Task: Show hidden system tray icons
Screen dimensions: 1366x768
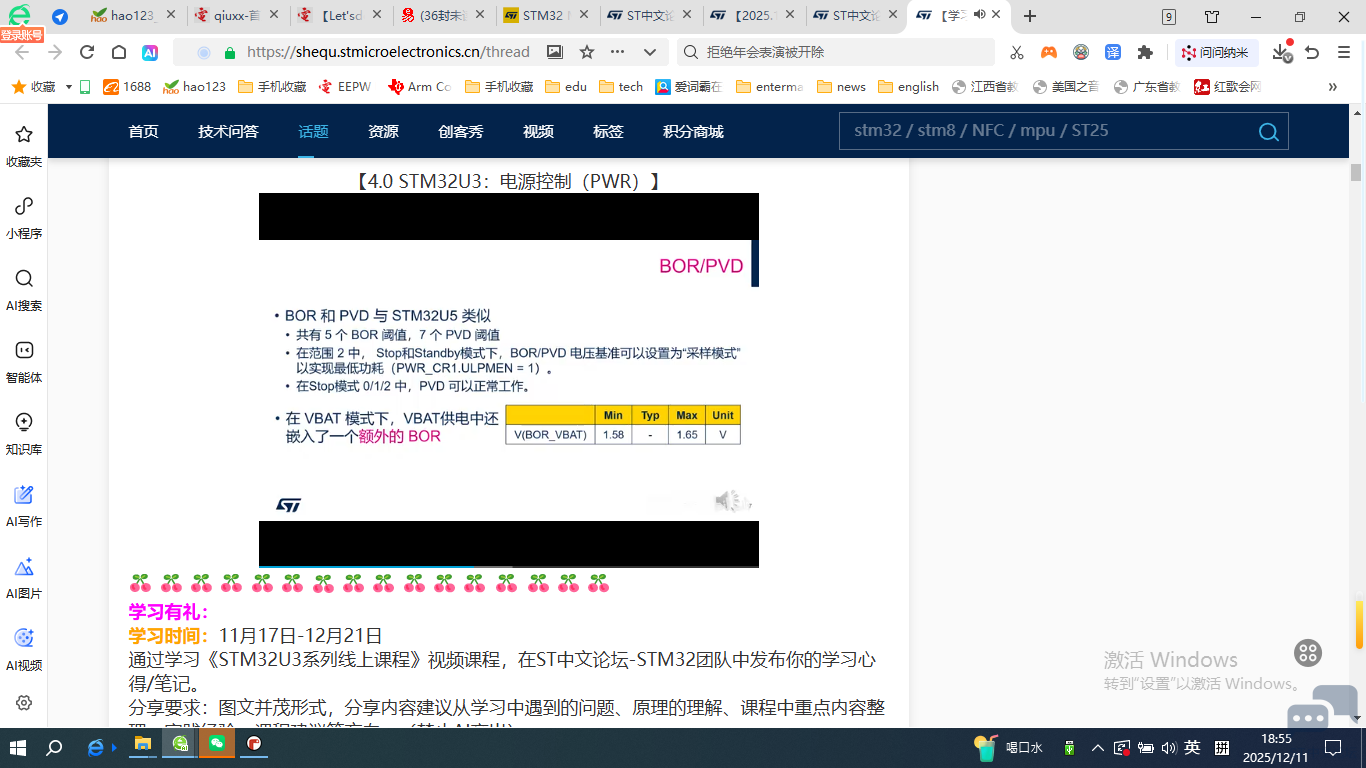Action: pos(1097,747)
